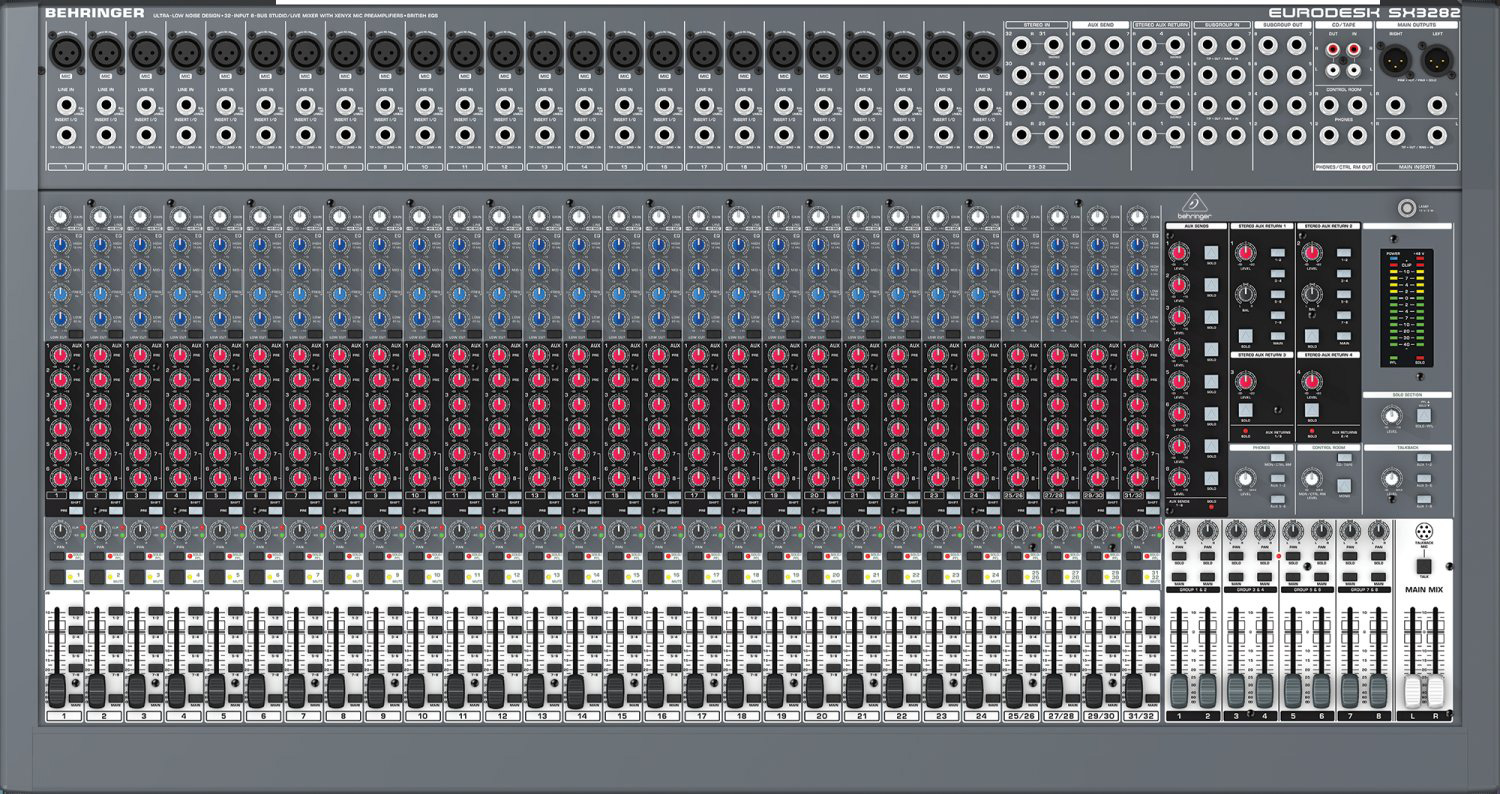Image resolution: width=1500 pixels, height=794 pixels.
Task: Select the AUX SENDS 8 level knob
Action: click(1178, 478)
